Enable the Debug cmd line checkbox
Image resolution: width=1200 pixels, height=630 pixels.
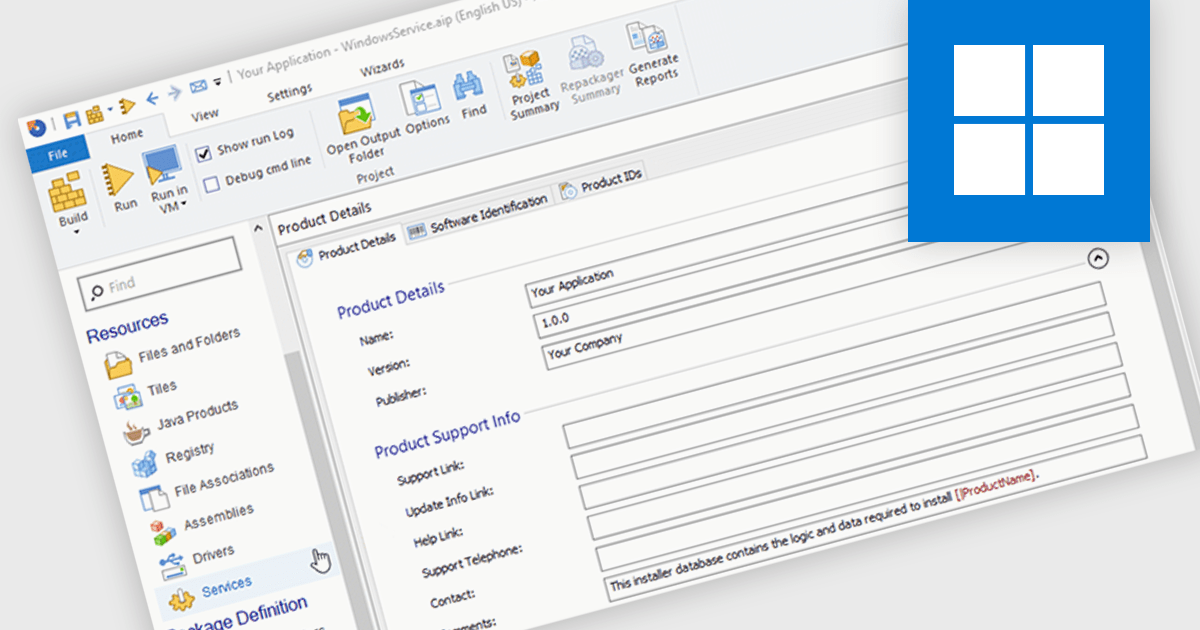pos(211,183)
